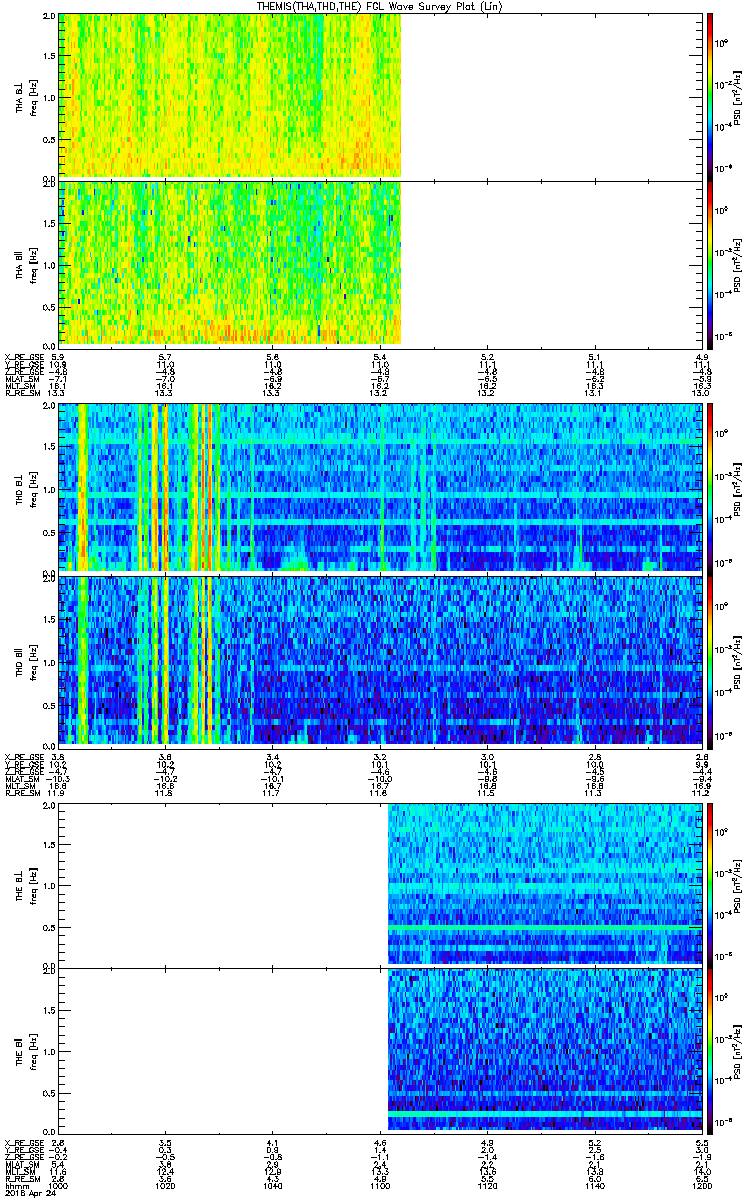This screenshot has height=1200, width=750.
Task: Click inside the THE B-perpendicular spectrogram panel
Action: pyautogui.click(x=379, y=885)
